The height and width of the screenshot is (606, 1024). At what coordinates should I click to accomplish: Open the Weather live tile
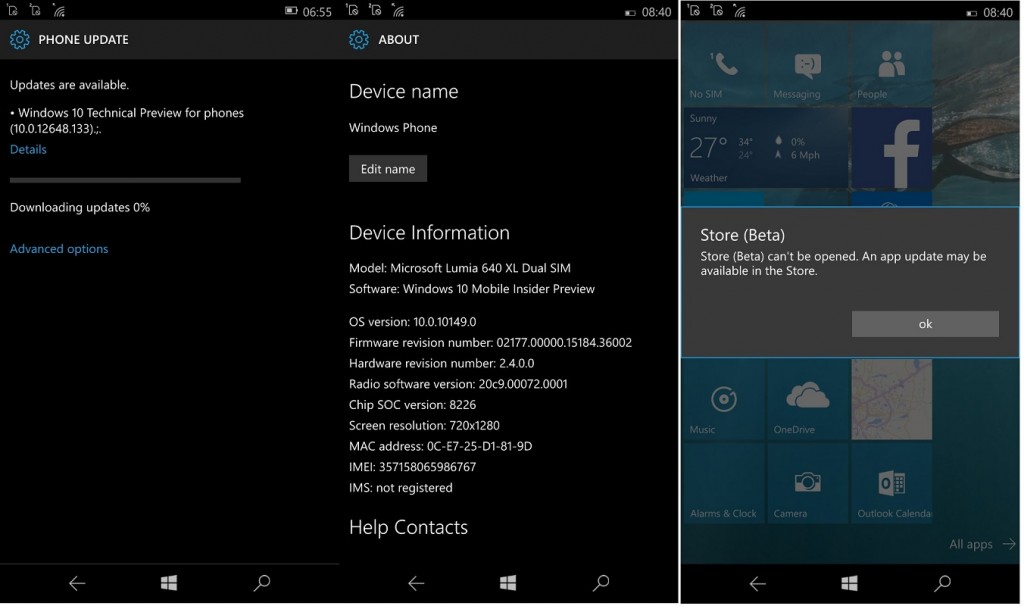(x=765, y=148)
